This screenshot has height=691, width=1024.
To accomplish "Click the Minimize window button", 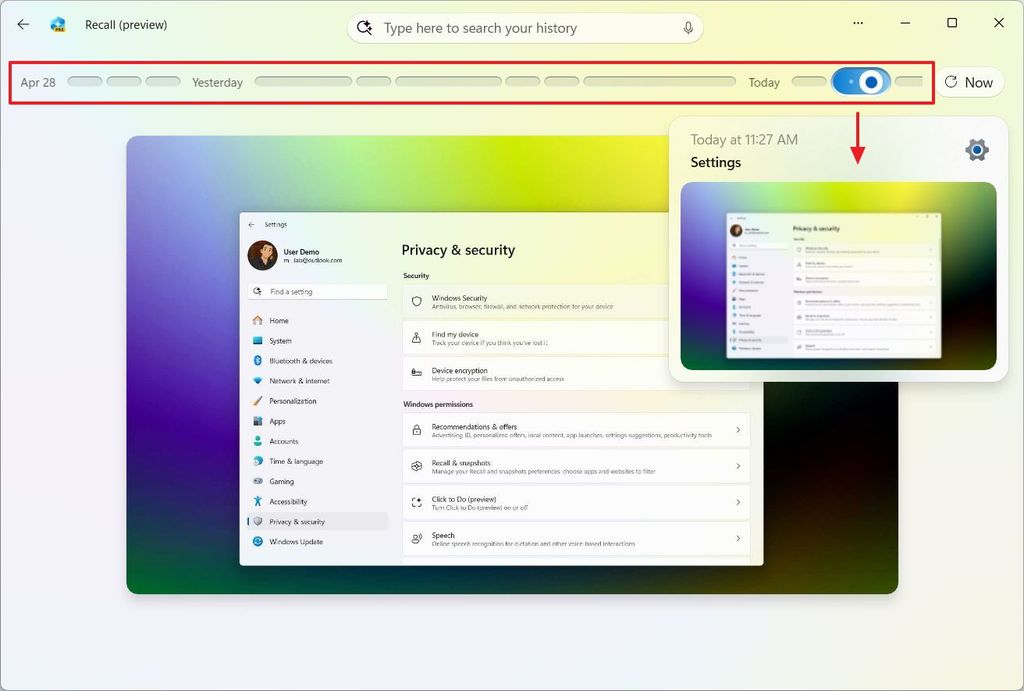I will (x=905, y=23).
